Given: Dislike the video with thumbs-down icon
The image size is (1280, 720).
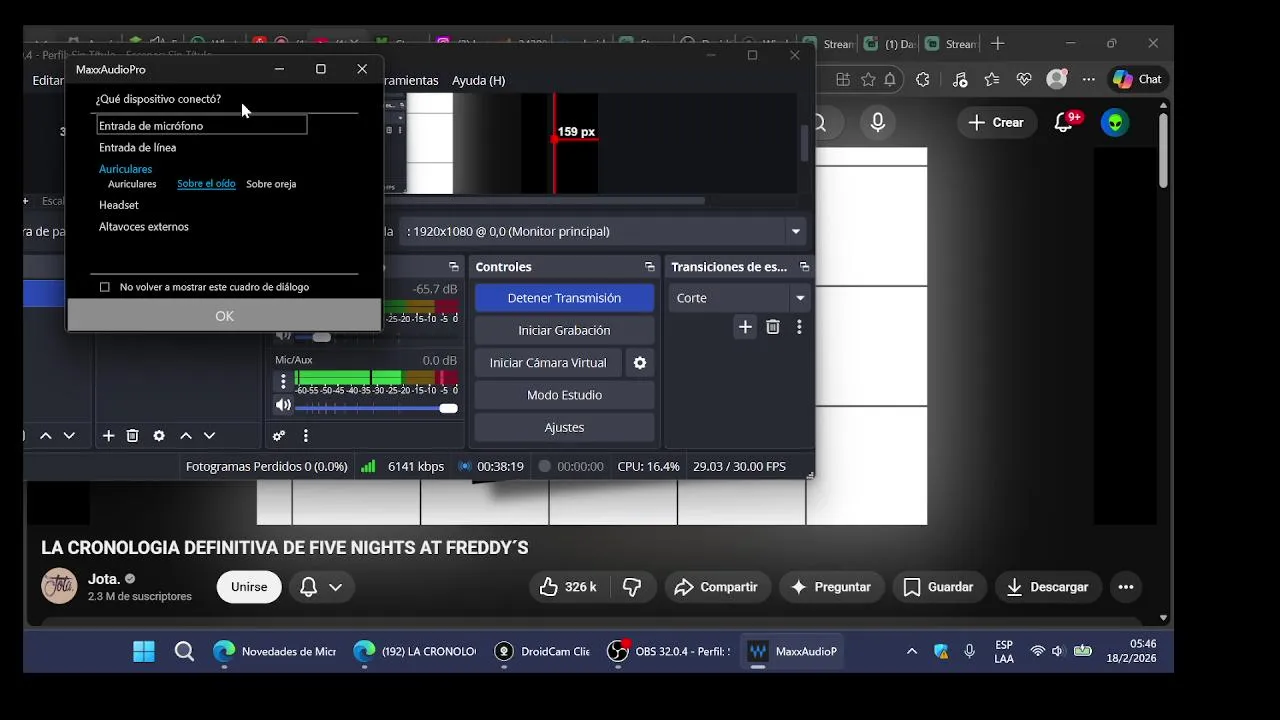Looking at the screenshot, I should click(632, 587).
